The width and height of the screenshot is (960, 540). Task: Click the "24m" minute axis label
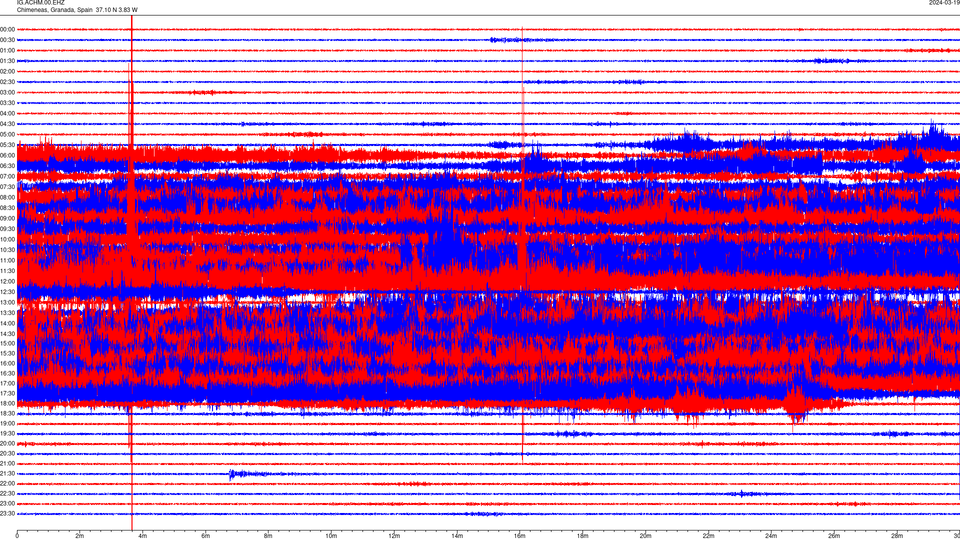771,536
